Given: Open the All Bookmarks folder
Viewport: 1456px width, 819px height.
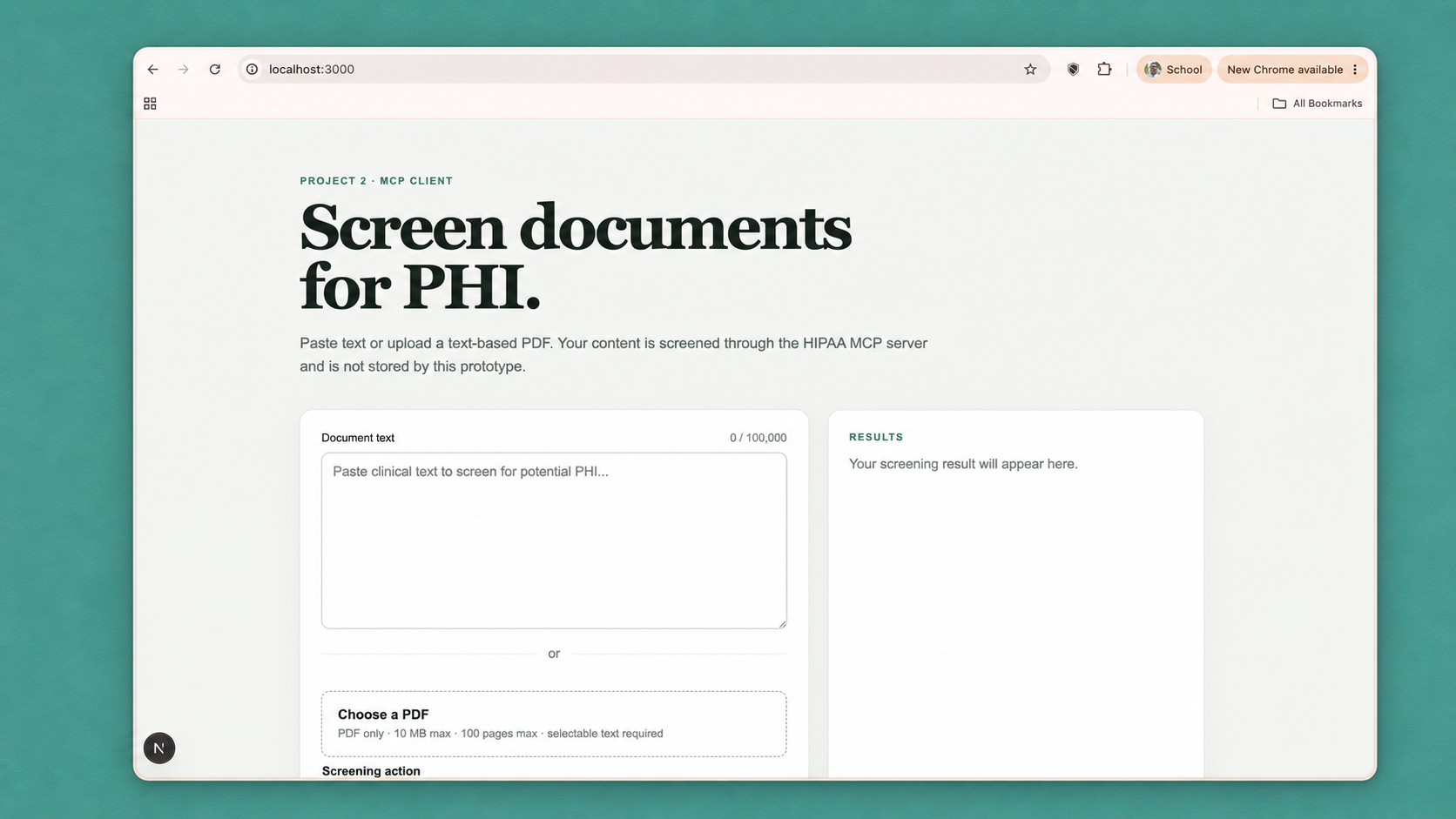Looking at the screenshot, I should (1317, 104).
